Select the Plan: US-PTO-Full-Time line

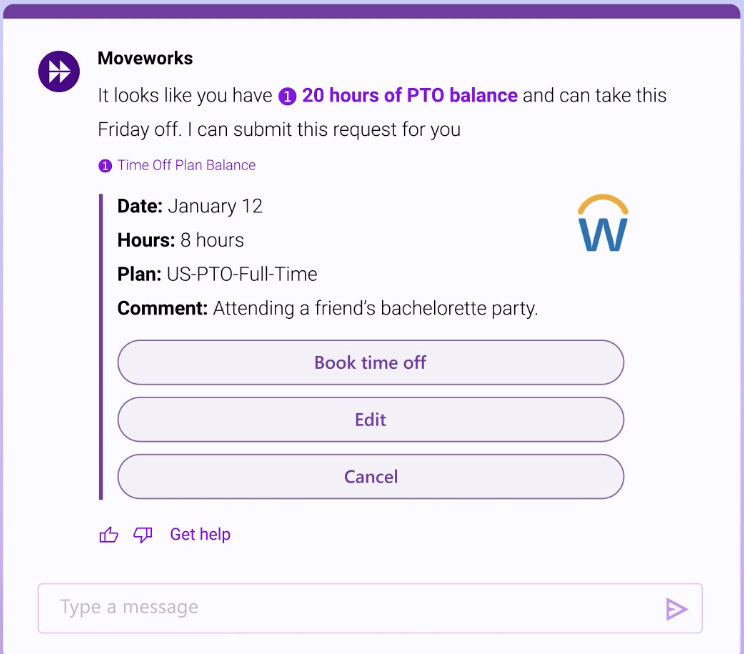click(217, 274)
